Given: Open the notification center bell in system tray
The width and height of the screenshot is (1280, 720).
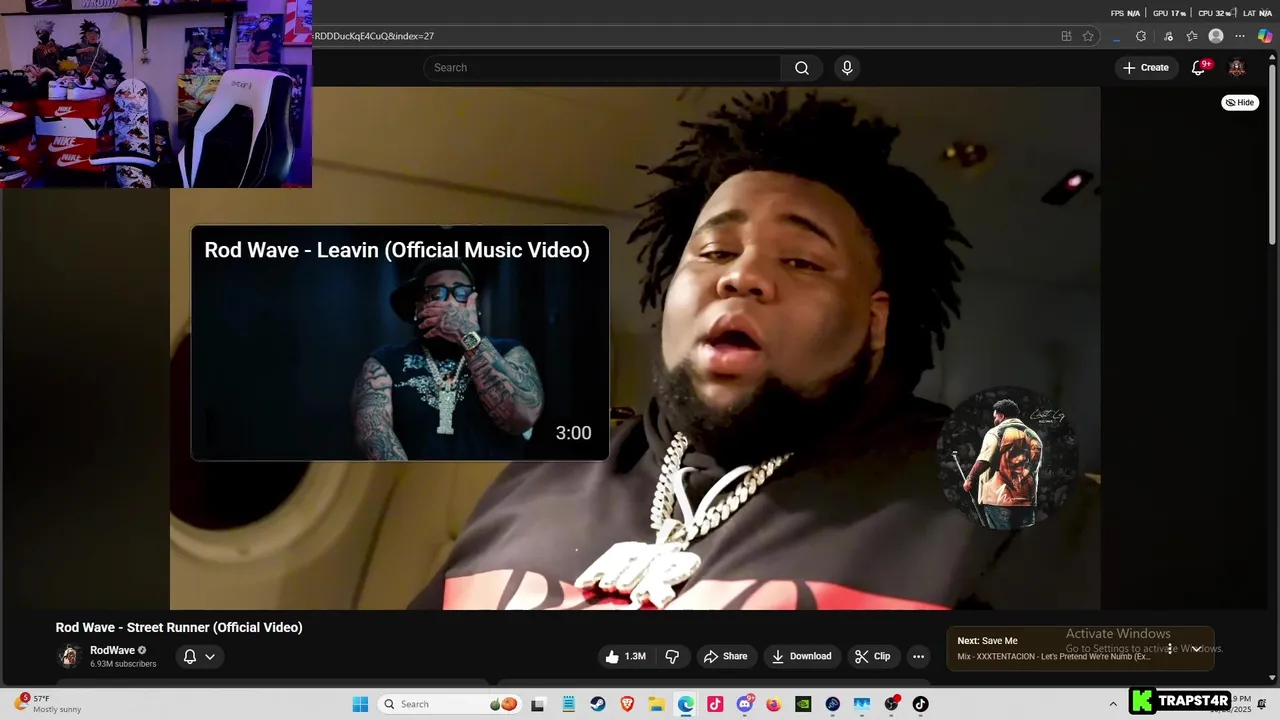Looking at the screenshot, I should tap(1261, 704).
